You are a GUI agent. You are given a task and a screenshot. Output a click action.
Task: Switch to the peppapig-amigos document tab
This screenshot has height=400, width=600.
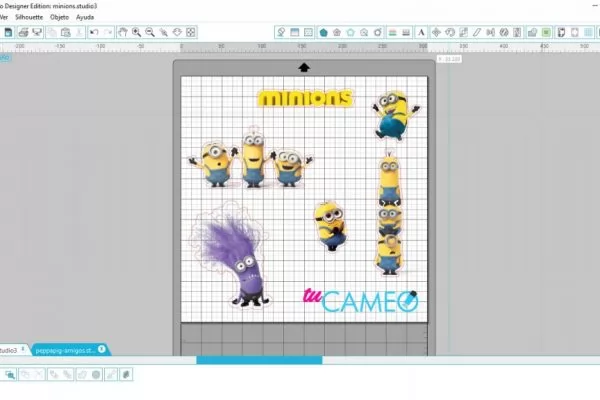[x=65, y=350]
